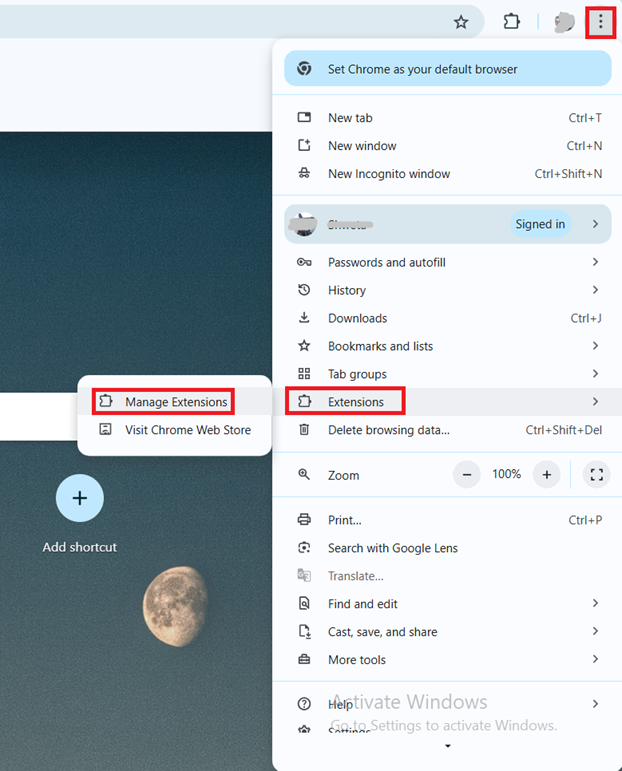This screenshot has height=771, width=622.
Task: Expand the More tools submenu arrow
Action: (595, 660)
